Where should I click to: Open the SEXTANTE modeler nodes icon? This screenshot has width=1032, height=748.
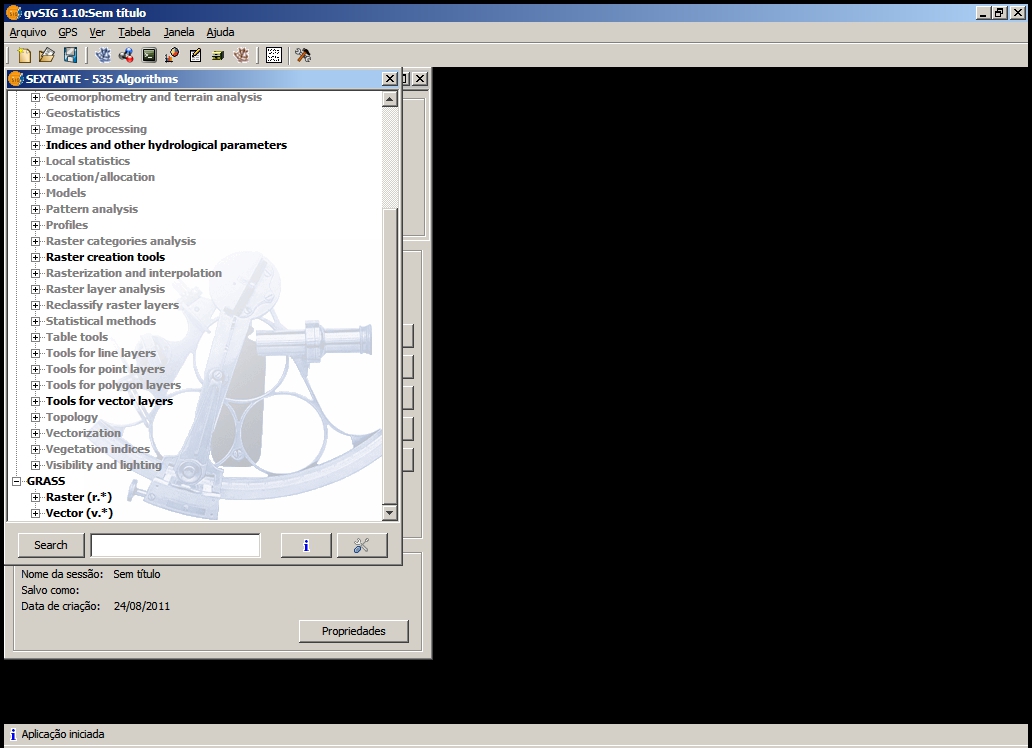coord(126,55)
